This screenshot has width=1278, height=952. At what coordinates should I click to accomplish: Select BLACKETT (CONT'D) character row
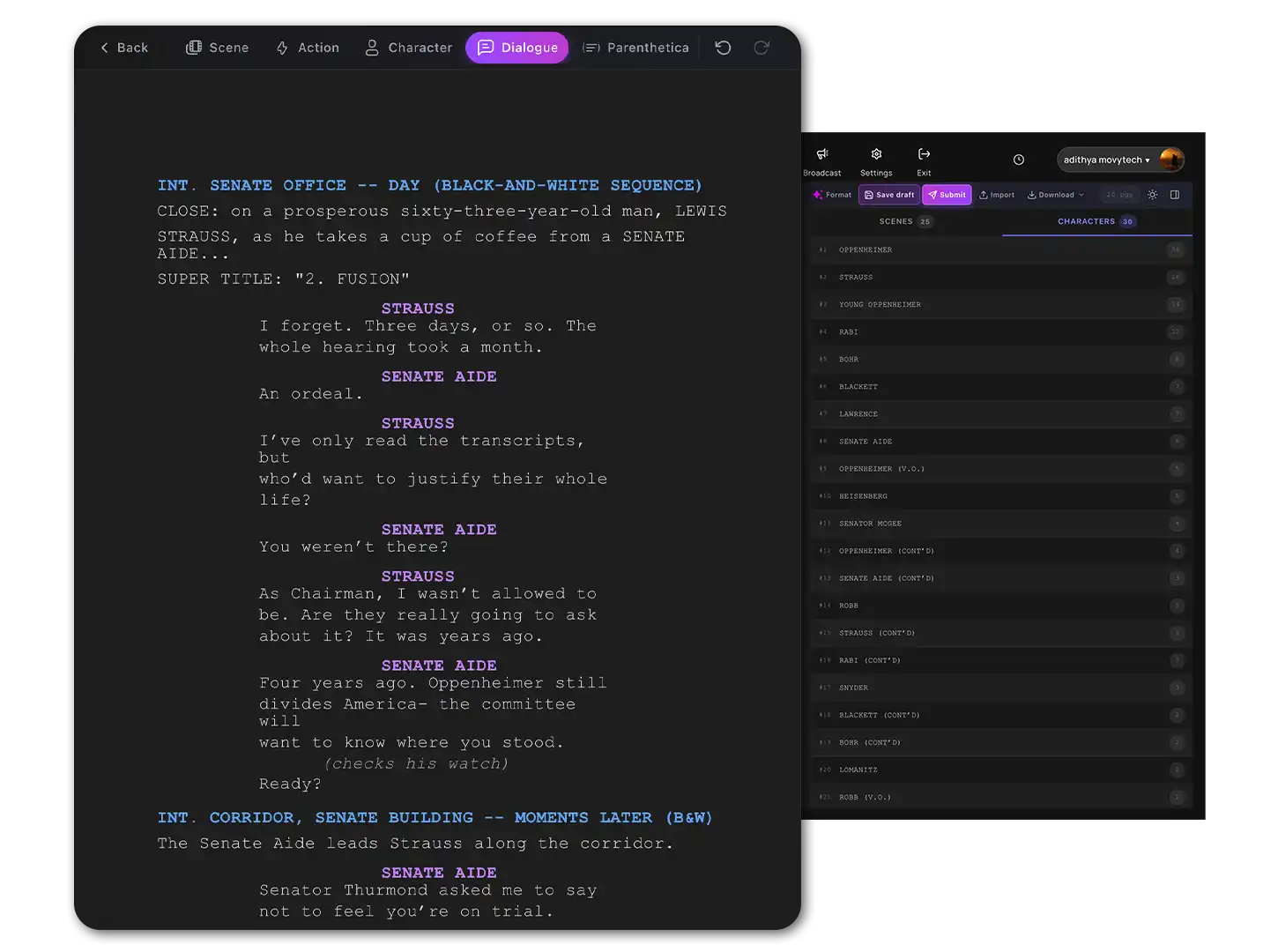point(1001,715)
